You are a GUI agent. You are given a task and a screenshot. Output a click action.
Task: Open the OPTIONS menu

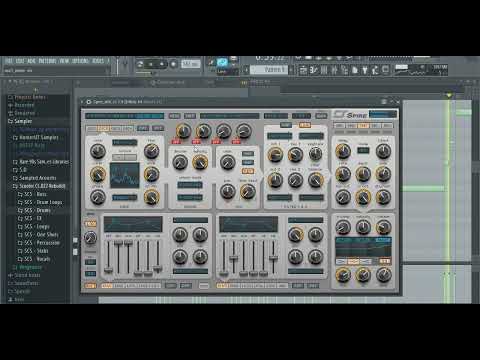click(x=80, y=61)
